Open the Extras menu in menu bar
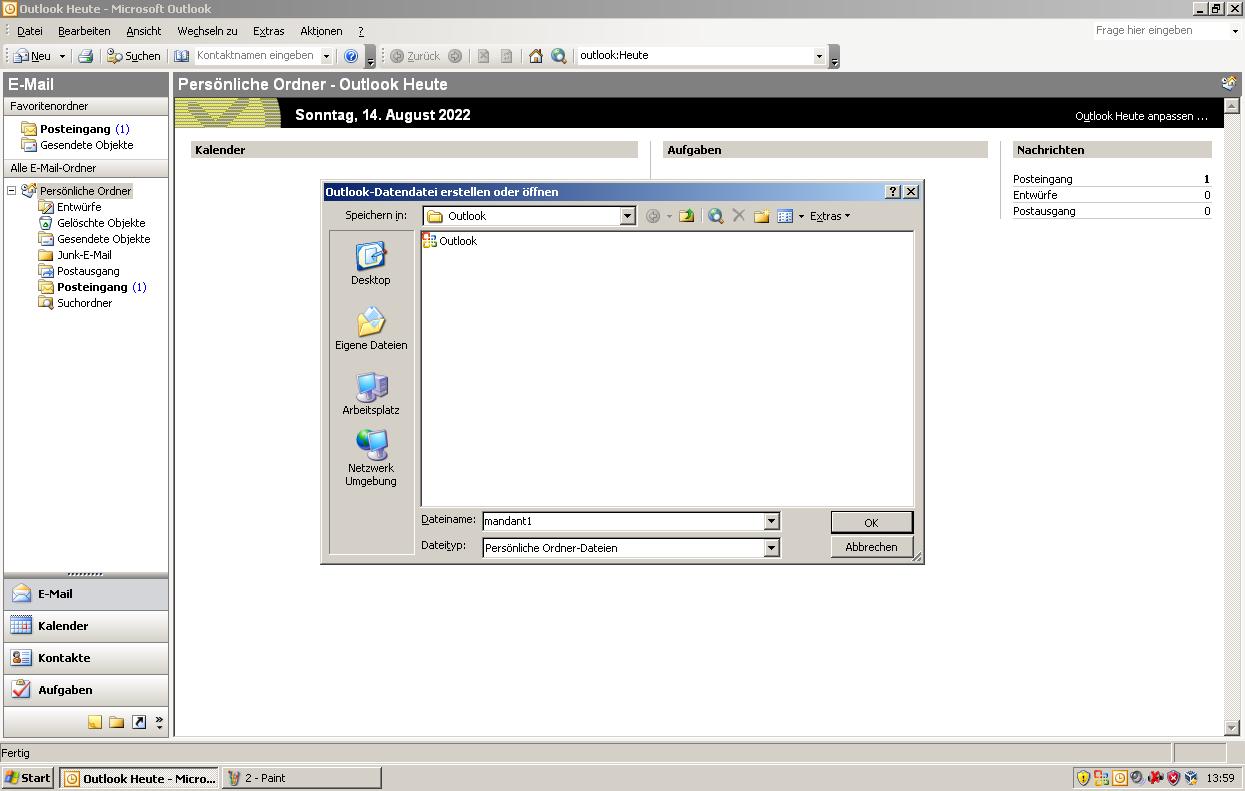Viewport: 1245px width, 791px height. pos(268,31)
